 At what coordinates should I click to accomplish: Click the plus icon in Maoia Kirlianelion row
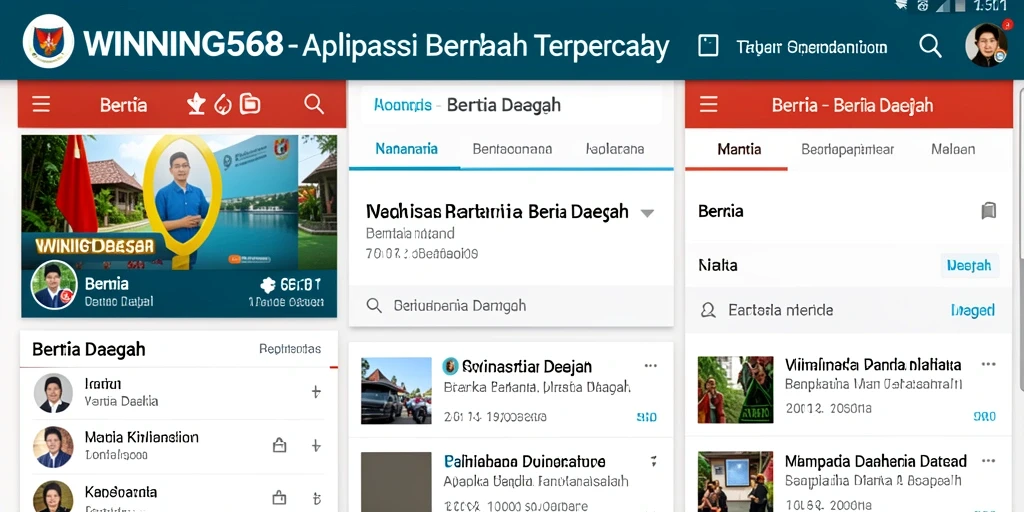click(315, 445)
